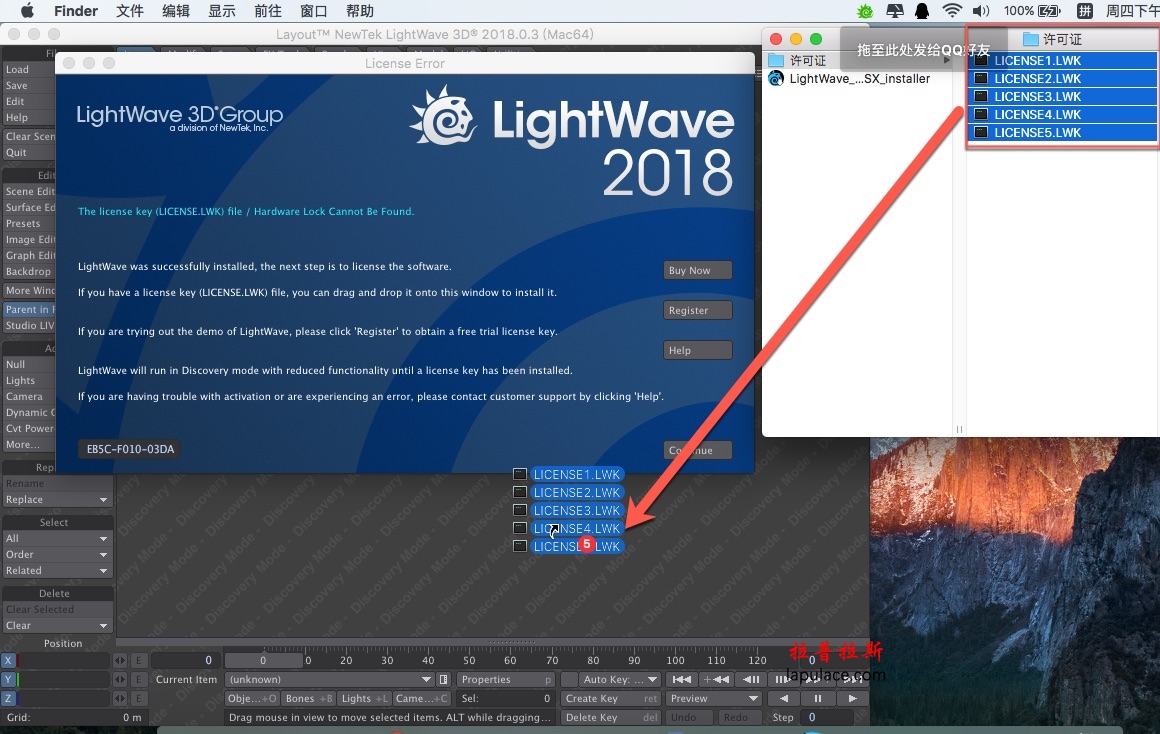Open the envelope E button for Z
This screenshot has height=734, width=1160.
pos(138,698)
